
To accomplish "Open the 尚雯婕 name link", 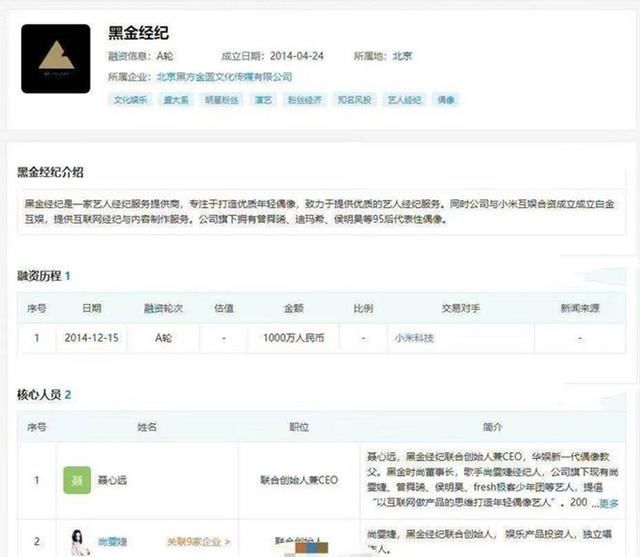I will [112, 542].
